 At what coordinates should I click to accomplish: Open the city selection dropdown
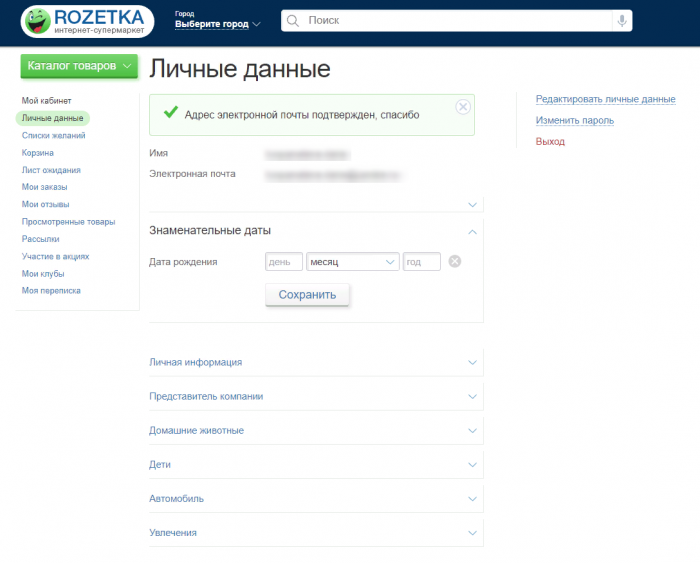[217, 24]
